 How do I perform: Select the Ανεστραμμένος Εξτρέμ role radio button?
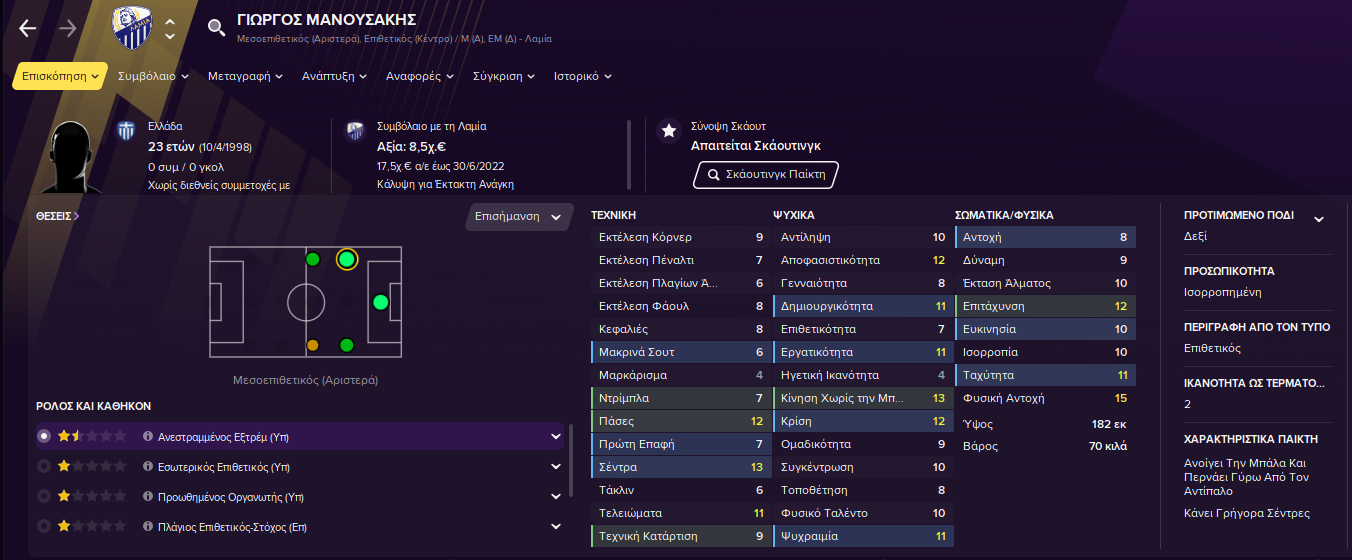tap(43, 437)
